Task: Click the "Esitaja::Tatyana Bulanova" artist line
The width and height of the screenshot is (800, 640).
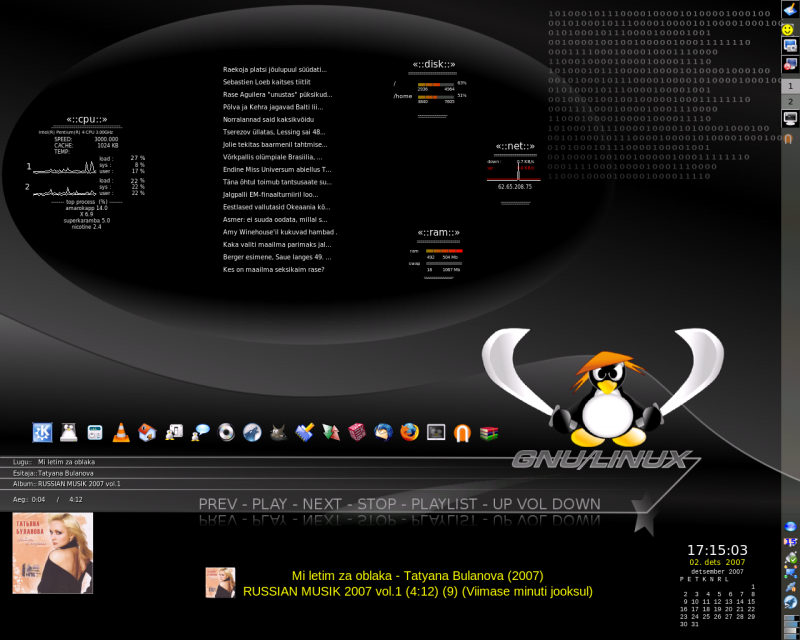Action: point(53,473)
